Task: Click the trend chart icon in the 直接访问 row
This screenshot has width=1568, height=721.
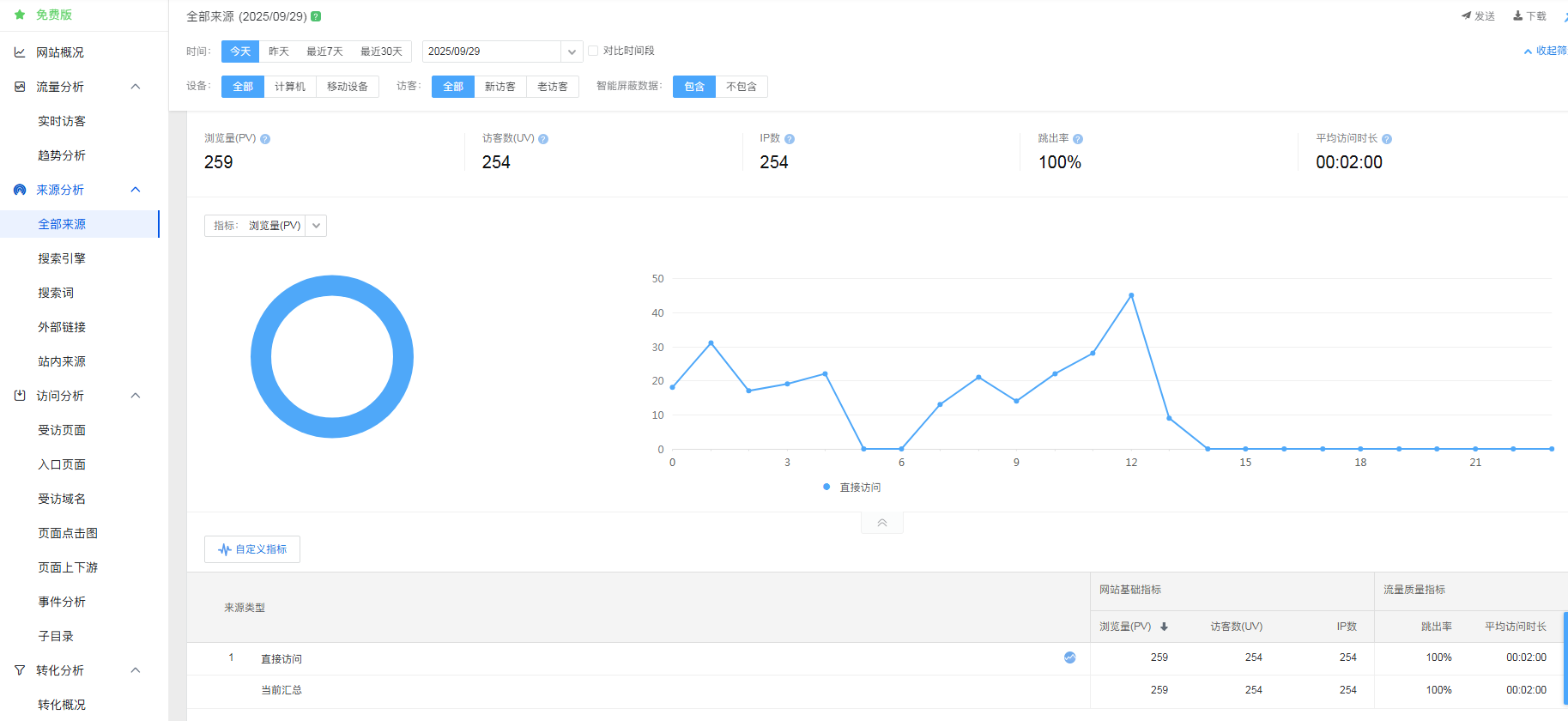Action: [1070, 657]
